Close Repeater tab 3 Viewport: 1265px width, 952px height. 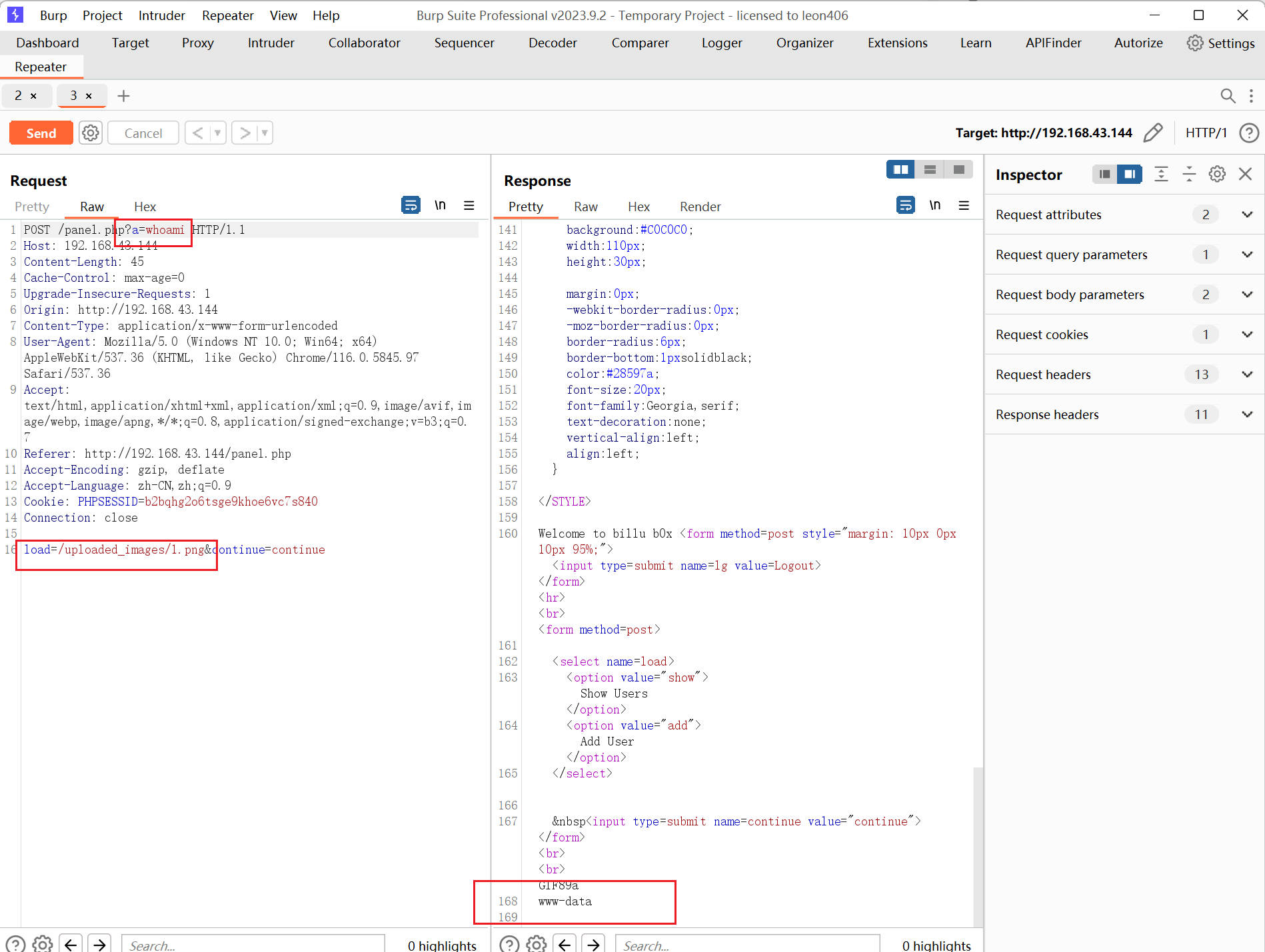click(89, 96)
